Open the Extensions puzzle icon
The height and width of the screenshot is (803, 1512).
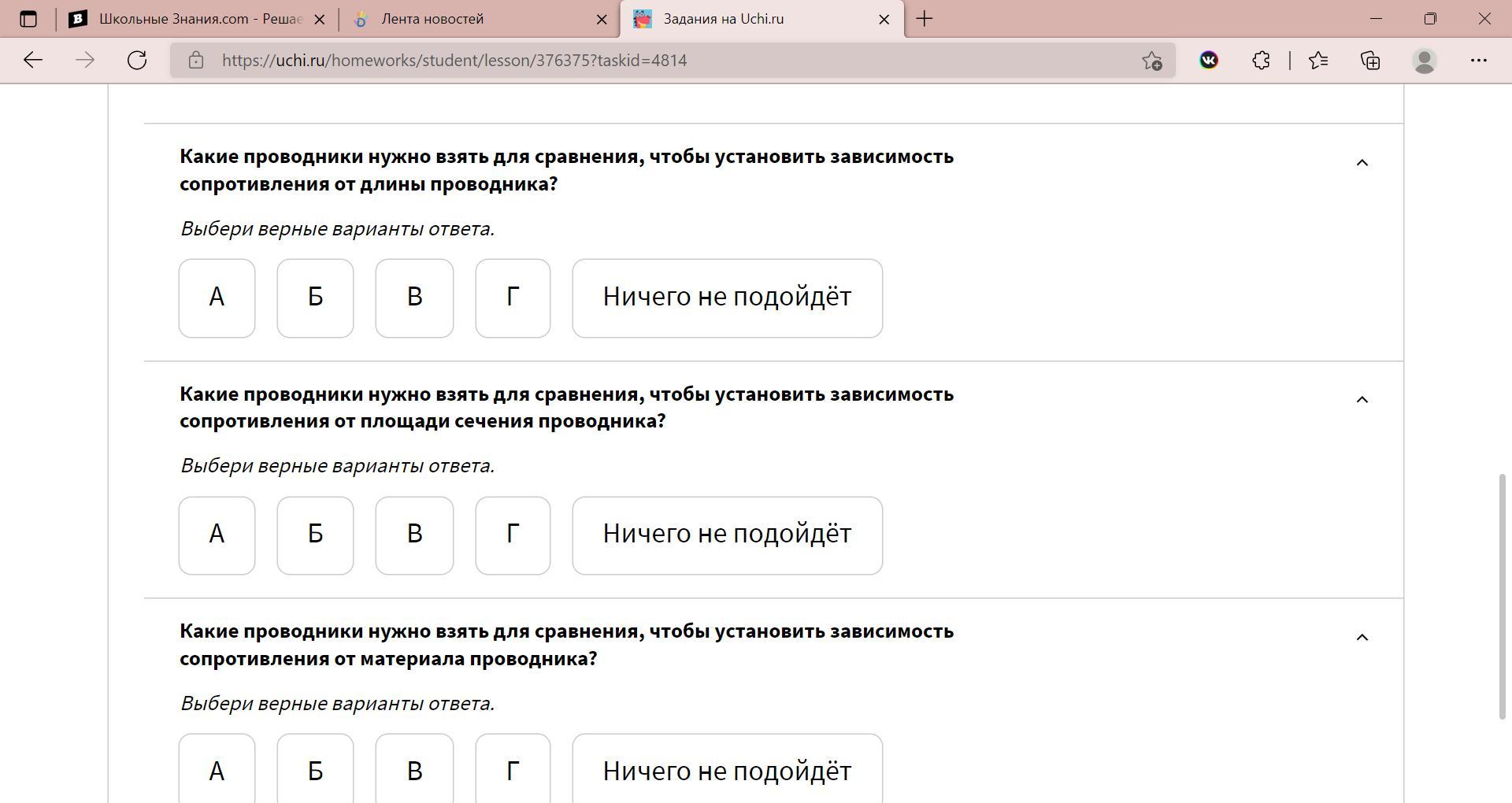pos(1262,61)
